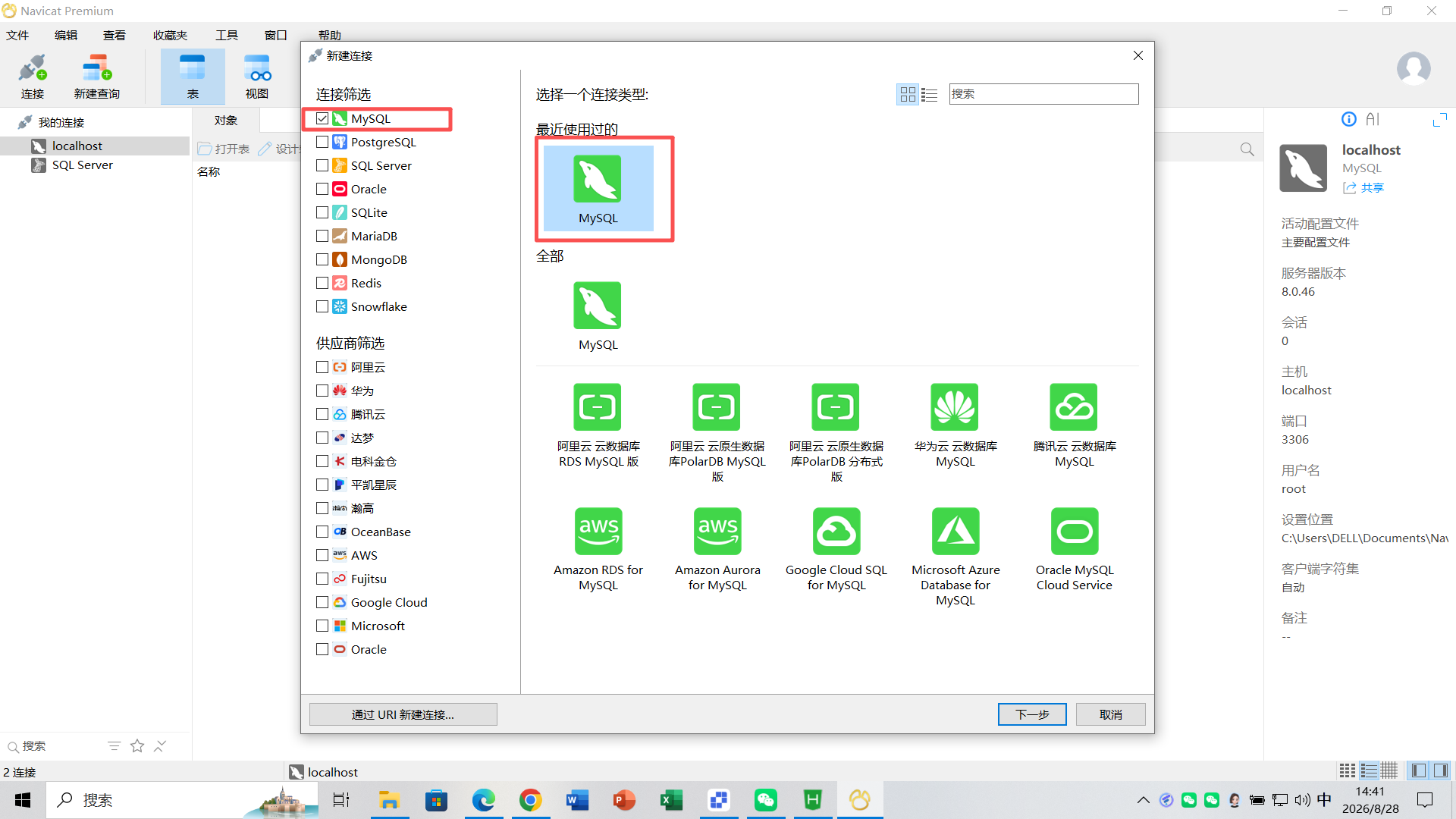
Task: Open the 新建查询 toolbar tool
Action: point(96,77)
